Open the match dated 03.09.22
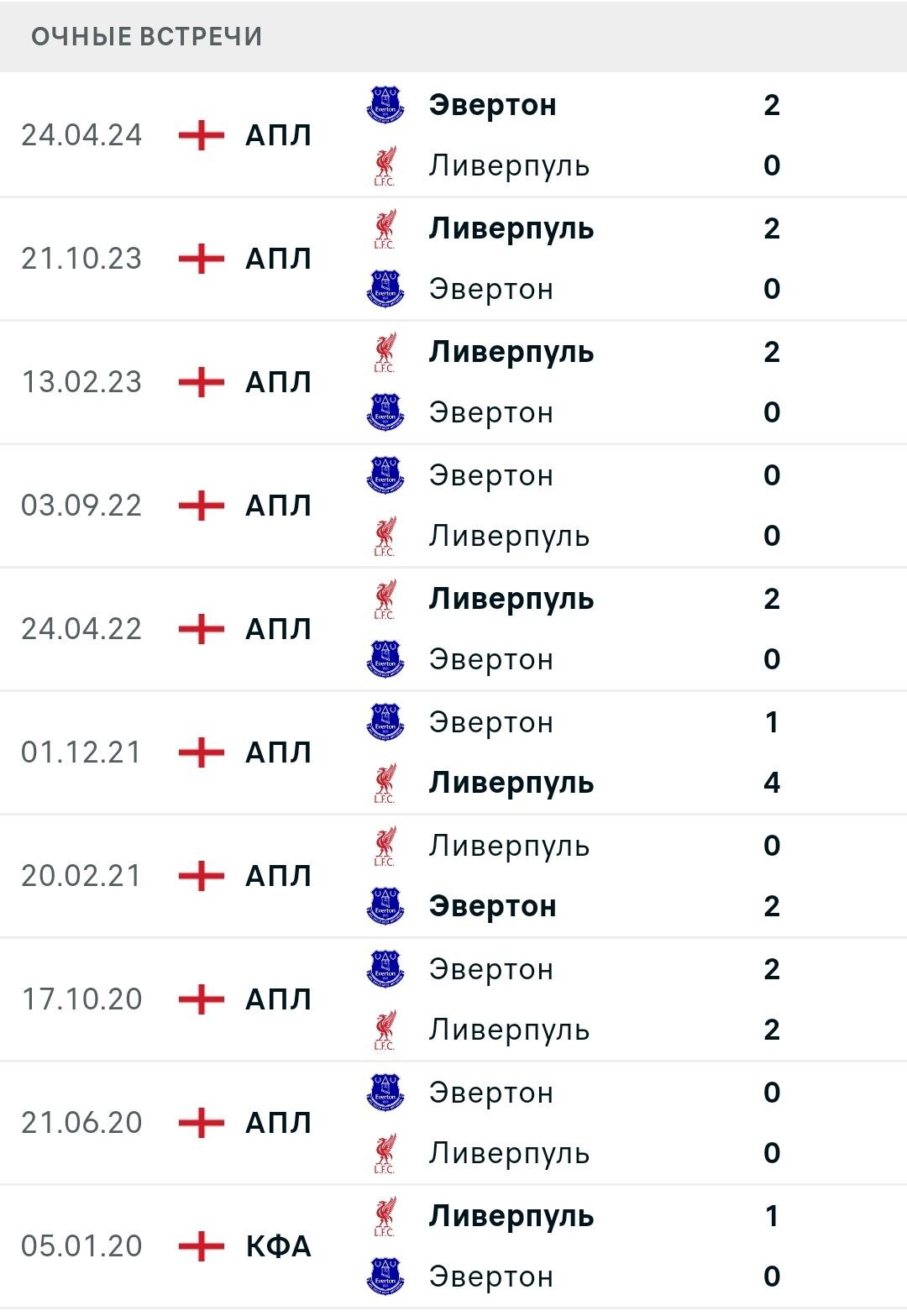Viewport: 907px width, 1316px height. click(453, 506)
